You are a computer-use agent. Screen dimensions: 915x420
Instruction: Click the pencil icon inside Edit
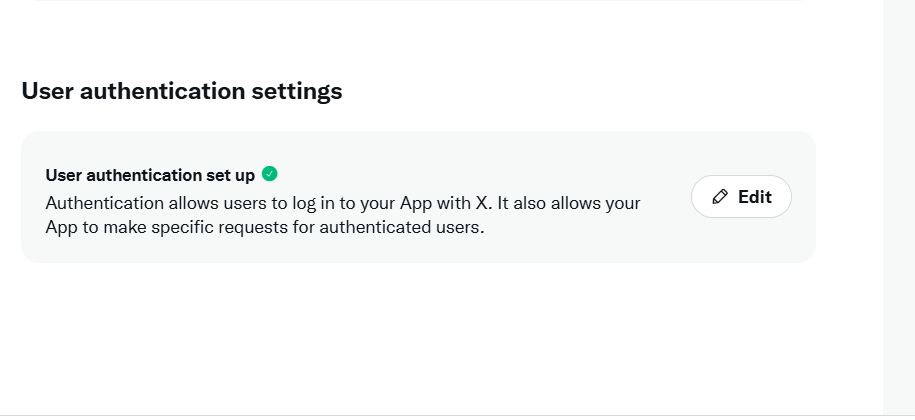point(720,197)
